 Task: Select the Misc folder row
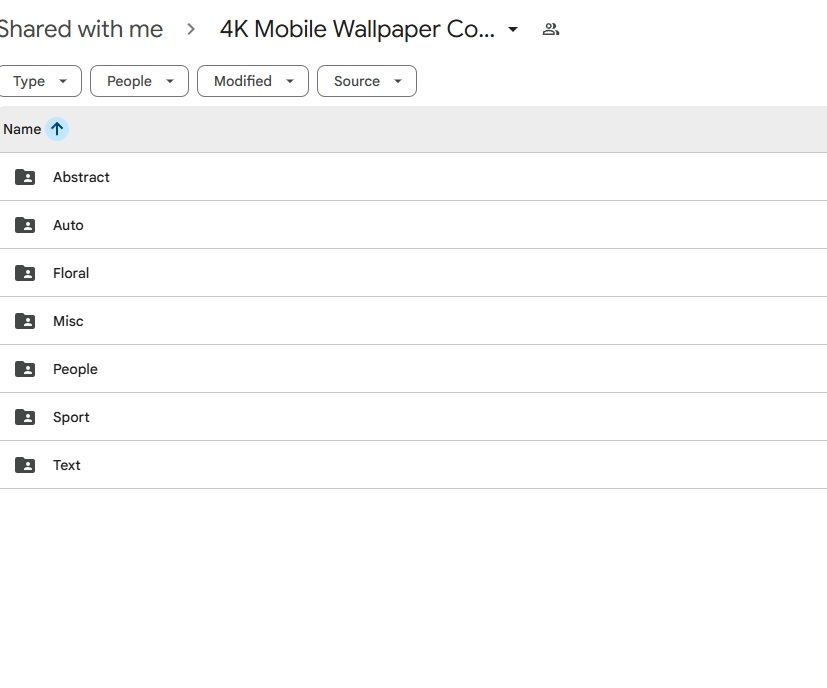pos(400,321)
